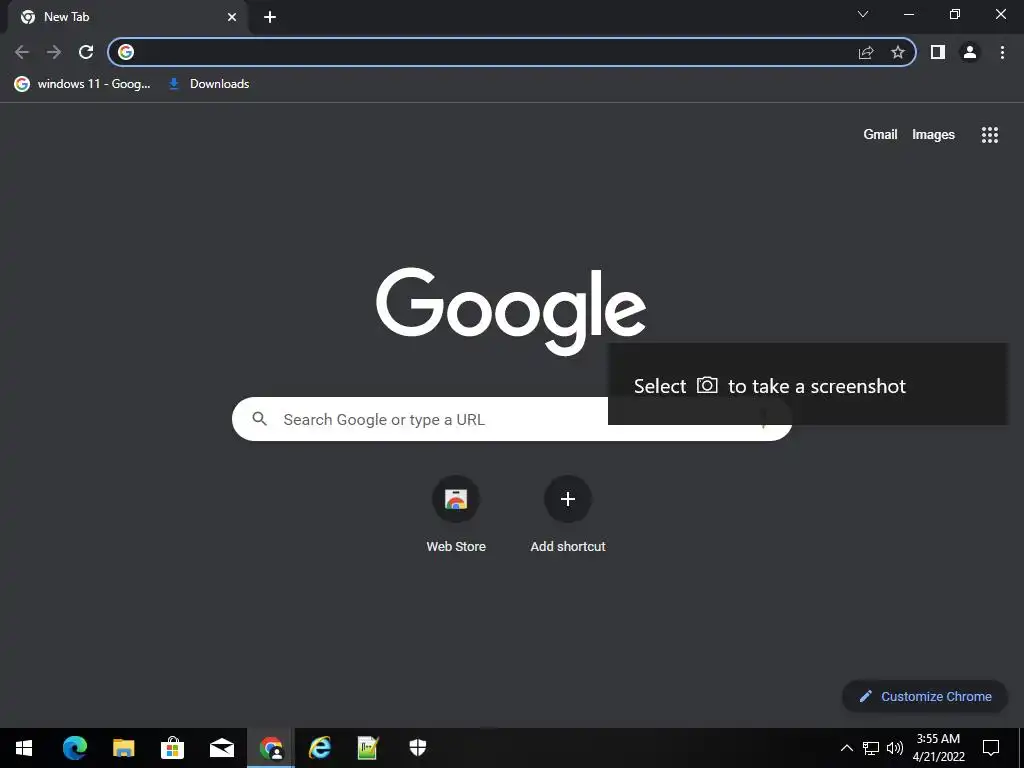Click the browser back arrow
This screenshot has width=1024, height=768.
tap(22, 52)
